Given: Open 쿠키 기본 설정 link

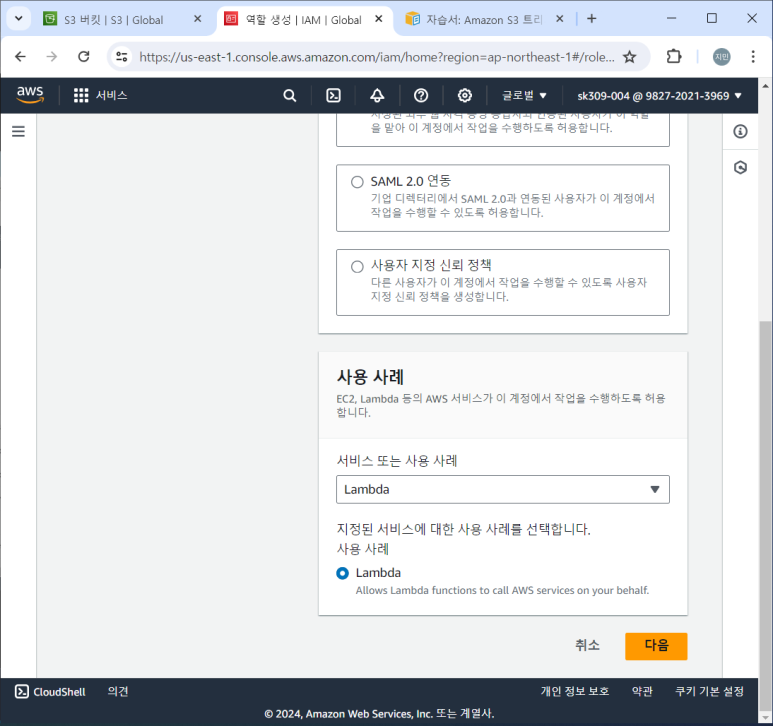Looking at the screenshot, I should [709, 691].
